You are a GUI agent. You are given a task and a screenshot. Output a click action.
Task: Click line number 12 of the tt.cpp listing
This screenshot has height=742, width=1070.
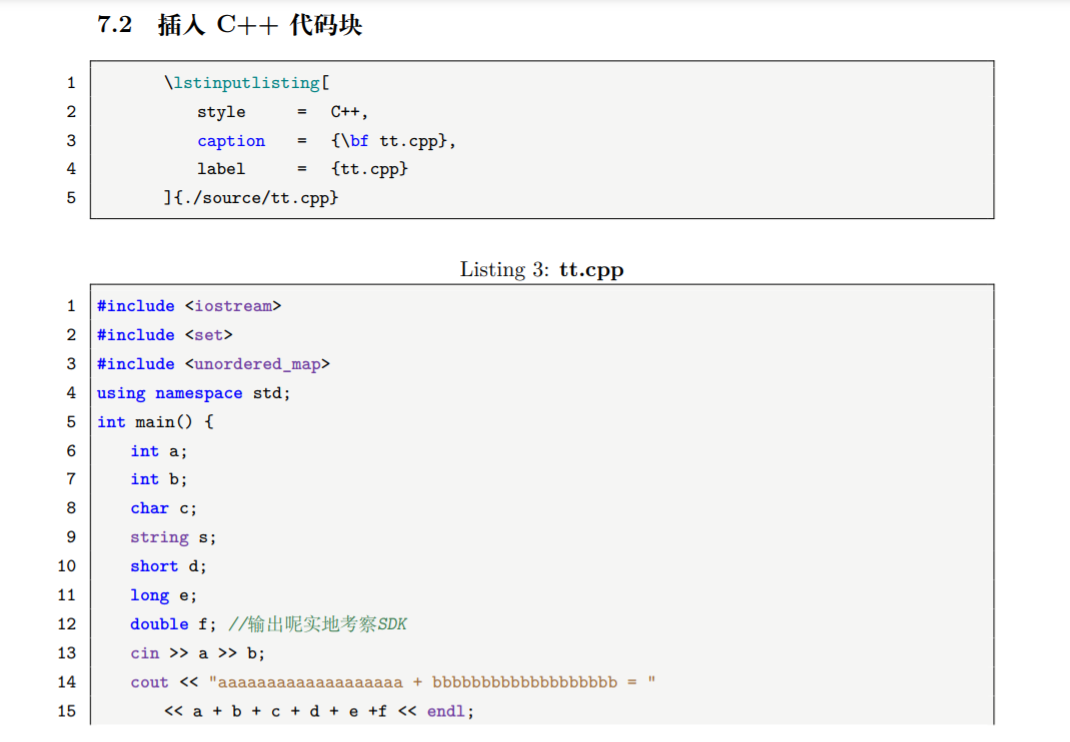[x=67, y=625]
